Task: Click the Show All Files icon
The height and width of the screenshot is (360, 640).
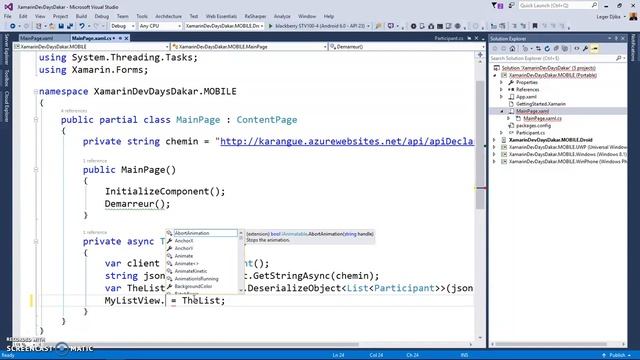Action: [565, 49]
